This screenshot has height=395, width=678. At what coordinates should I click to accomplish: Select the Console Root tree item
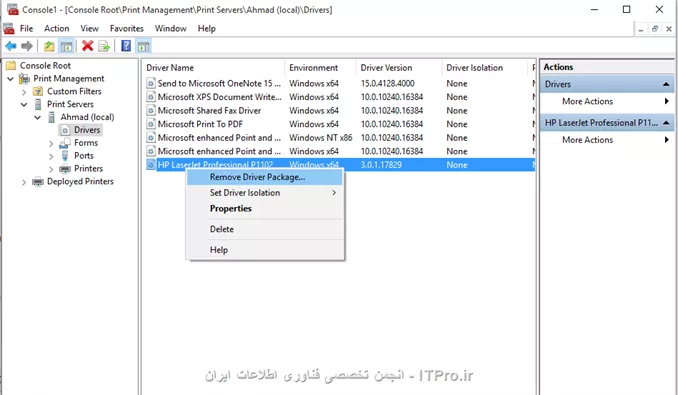point(45,66)
